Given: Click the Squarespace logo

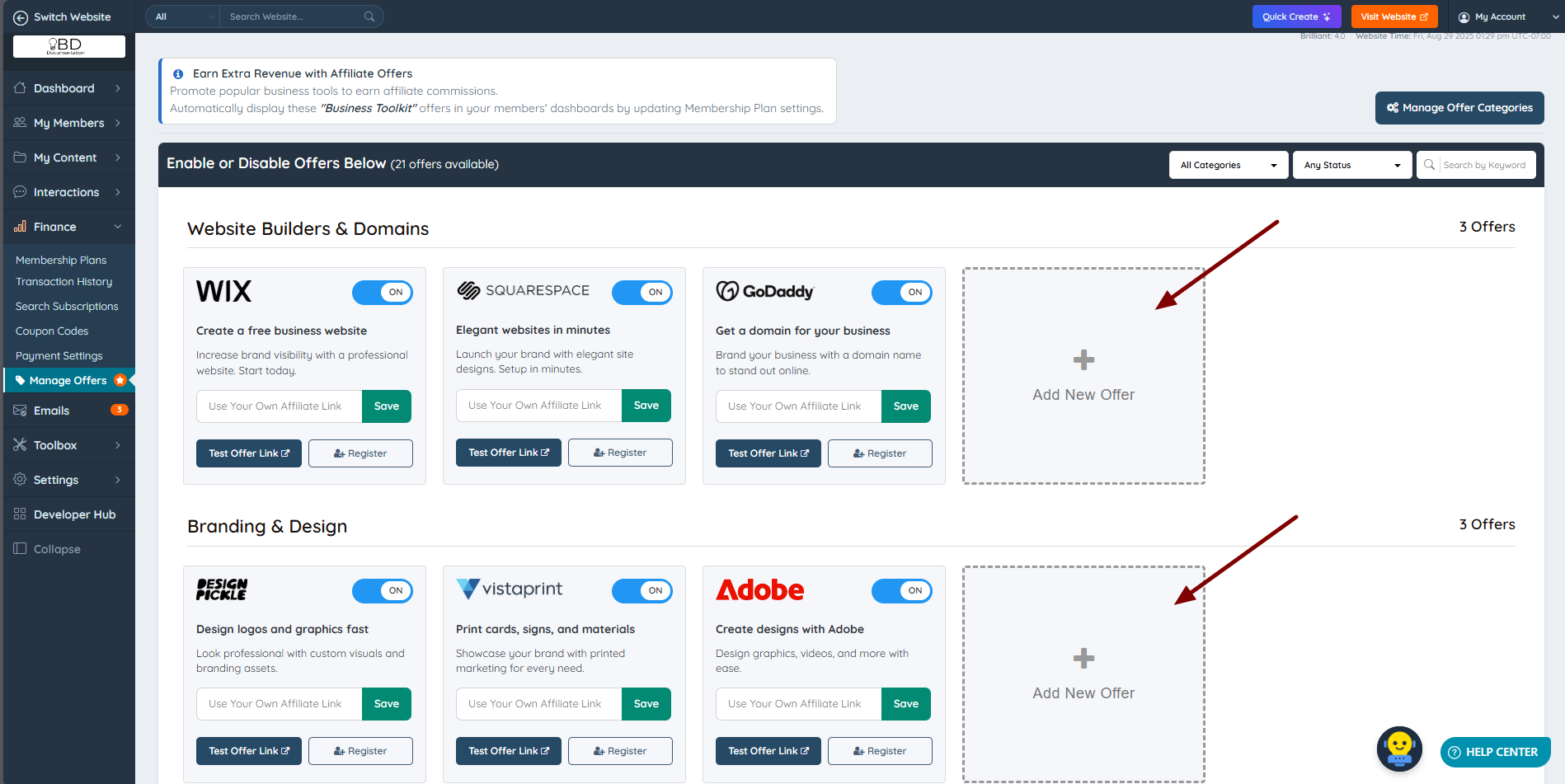Looking at the screenshot, I should [x=523, y=290].
